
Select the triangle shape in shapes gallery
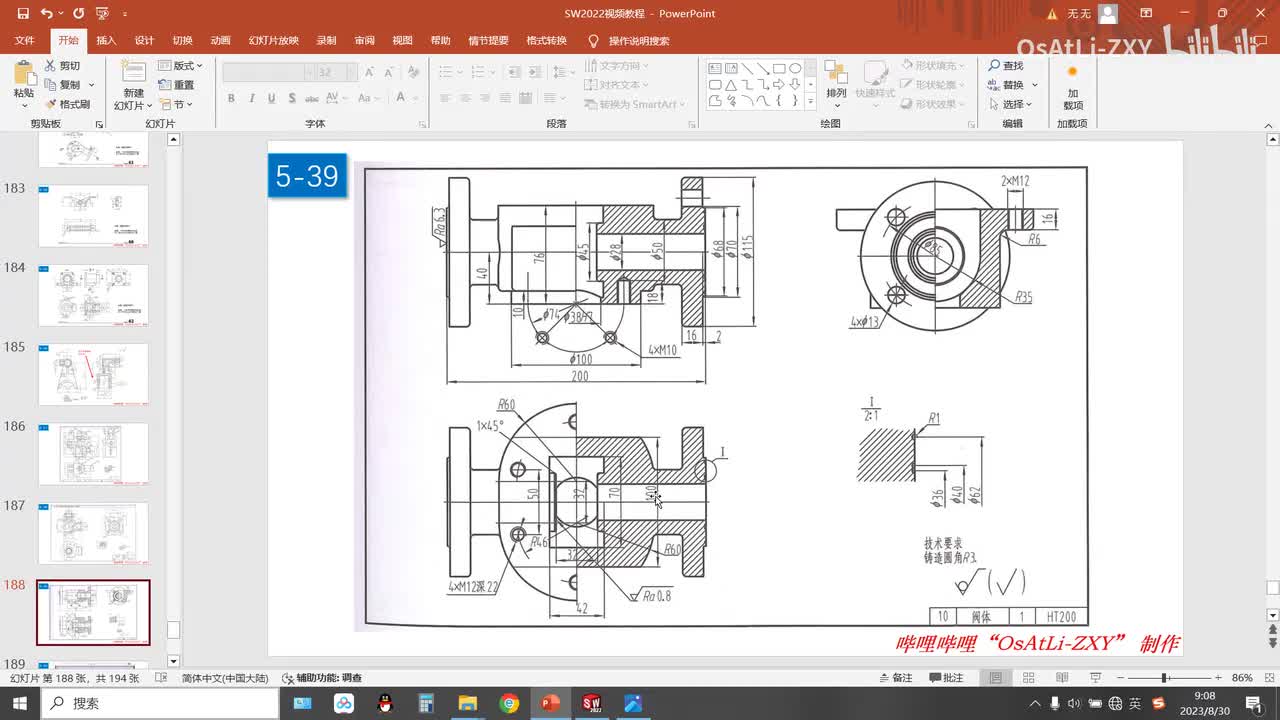(x=731, y=85)
